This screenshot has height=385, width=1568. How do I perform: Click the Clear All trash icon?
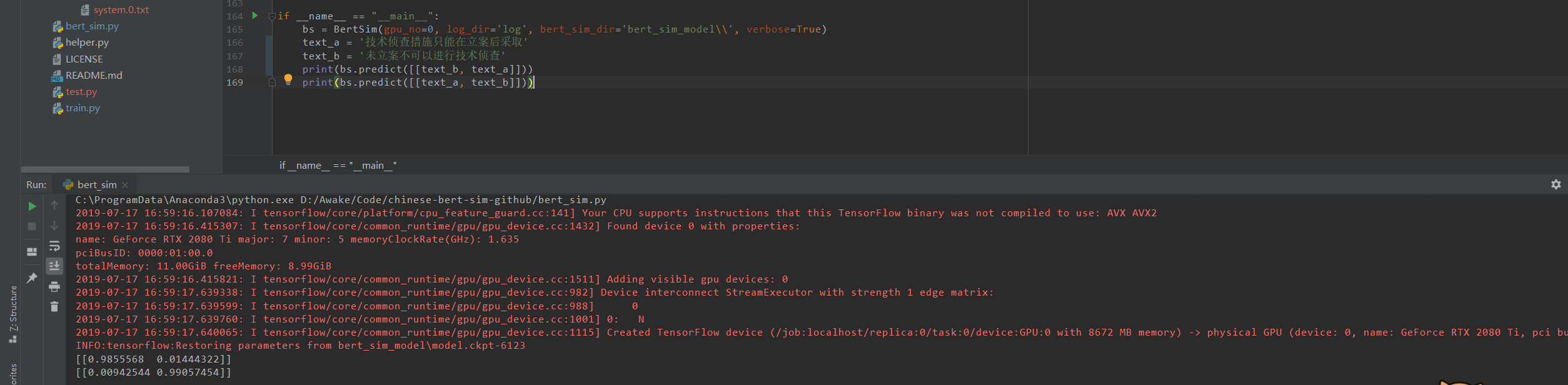tap(54, 306)
